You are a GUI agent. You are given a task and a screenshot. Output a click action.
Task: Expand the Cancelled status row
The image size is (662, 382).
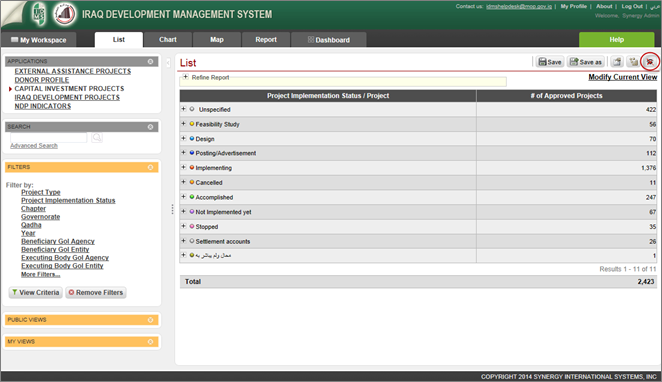tap(183, 182)
